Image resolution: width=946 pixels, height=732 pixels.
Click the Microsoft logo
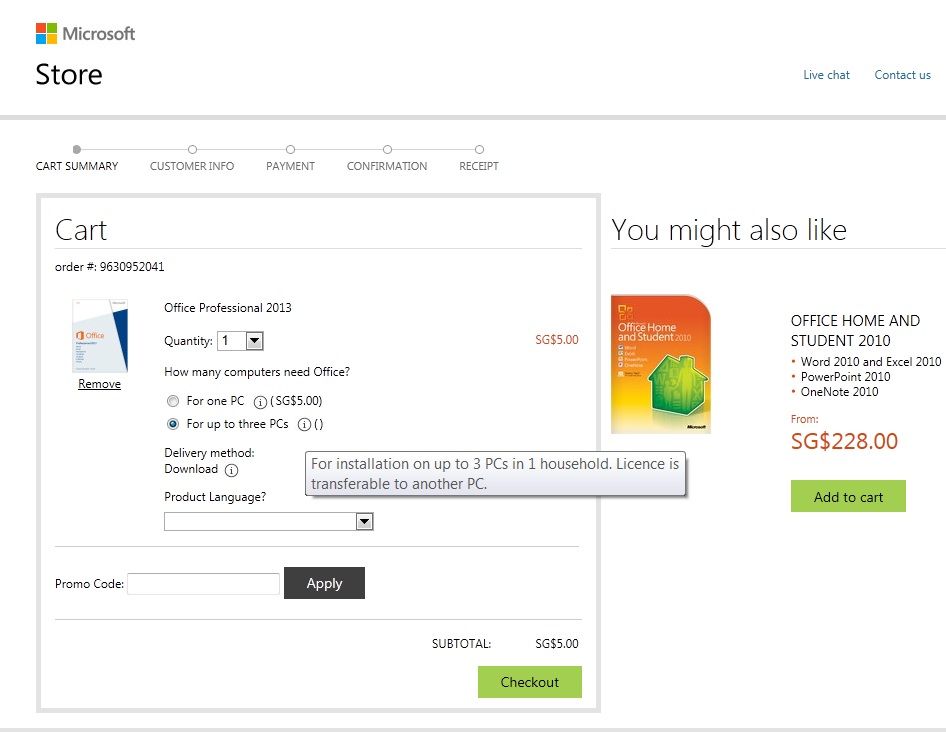point(85,34)
